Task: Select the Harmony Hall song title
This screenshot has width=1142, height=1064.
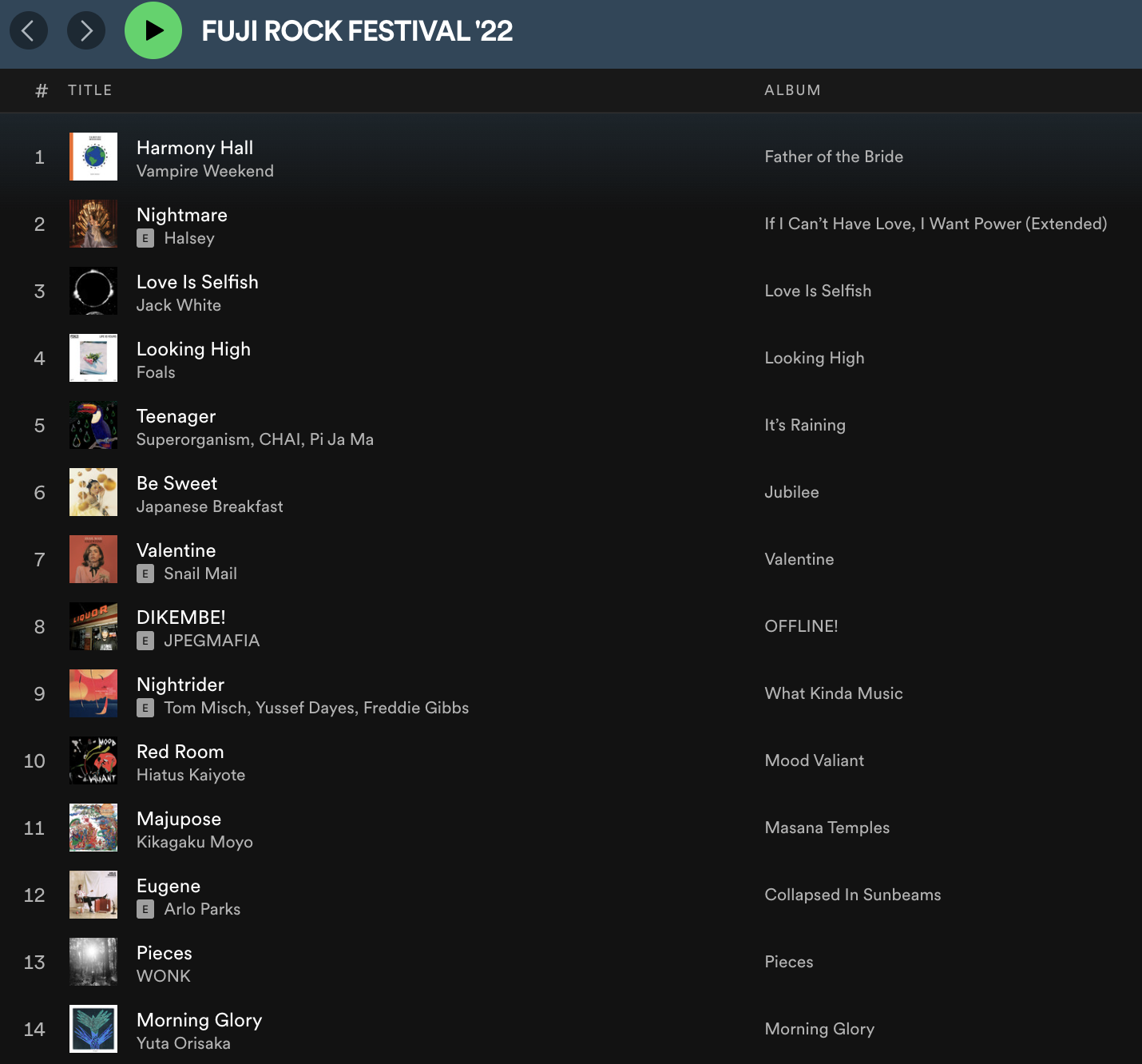Action: click(x=195, y=148)
